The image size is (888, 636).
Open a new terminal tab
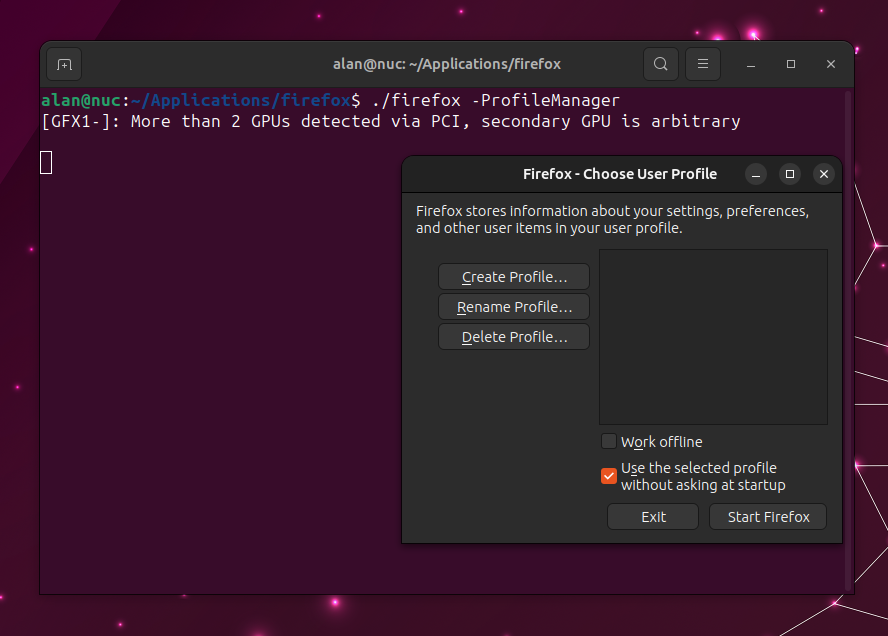(63, 63)
